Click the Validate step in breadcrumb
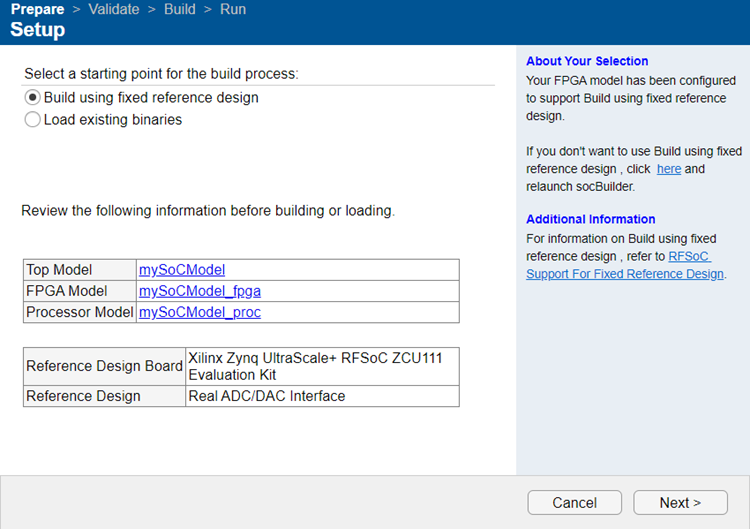Screen dimensions: 750x529 pyautogui.click(x=114, y=9)
